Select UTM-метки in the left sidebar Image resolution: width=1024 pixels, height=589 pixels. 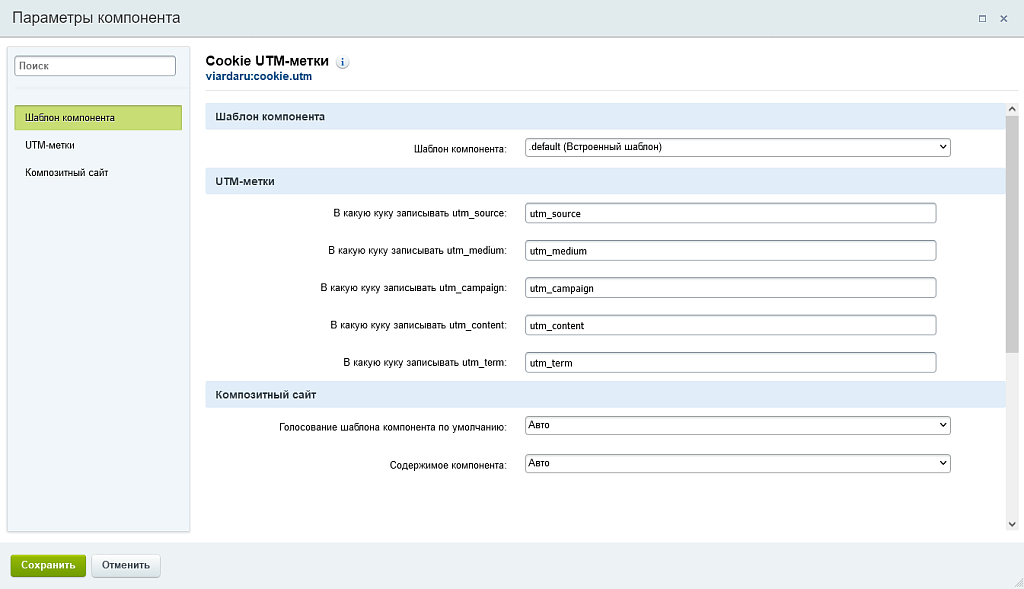52,144
